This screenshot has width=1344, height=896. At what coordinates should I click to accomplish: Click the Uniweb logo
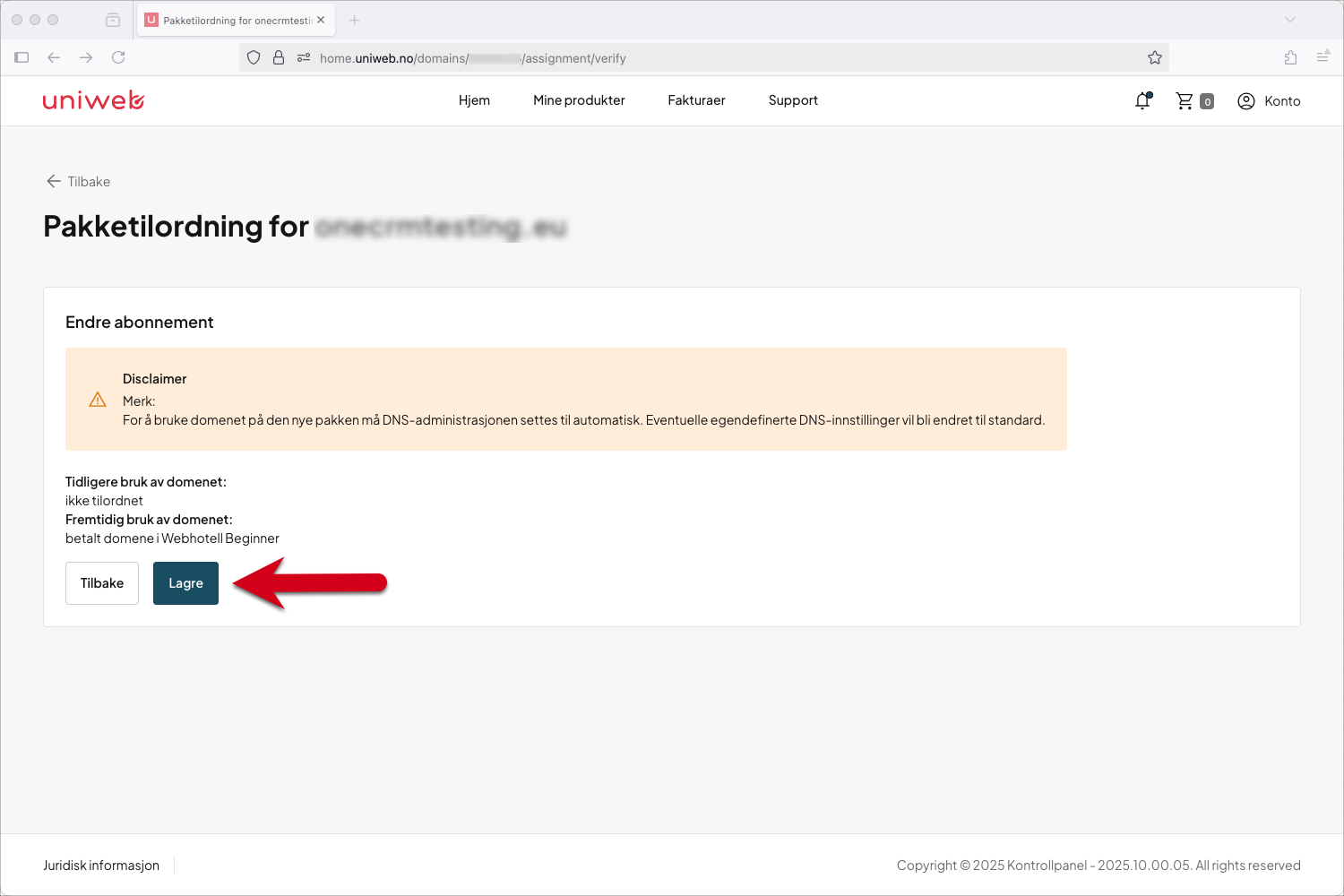[94, 100]
